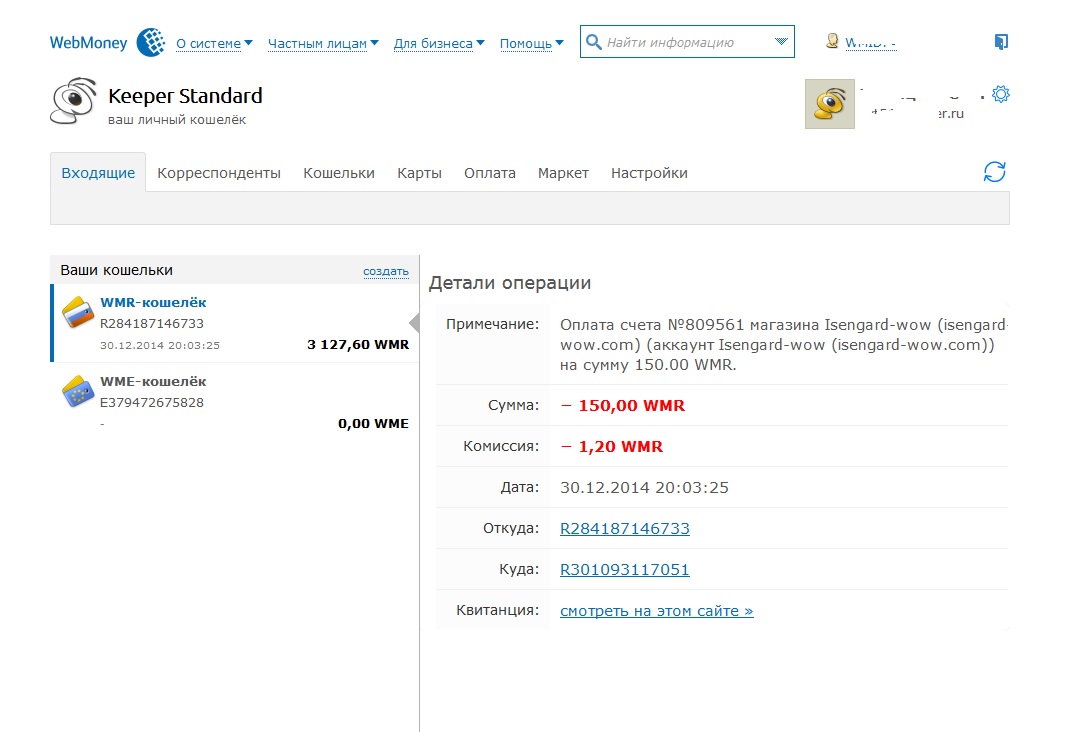Switch to the Оплата tab
Viewport: 1079px width, 732px height.
click(x=489, y=173)
